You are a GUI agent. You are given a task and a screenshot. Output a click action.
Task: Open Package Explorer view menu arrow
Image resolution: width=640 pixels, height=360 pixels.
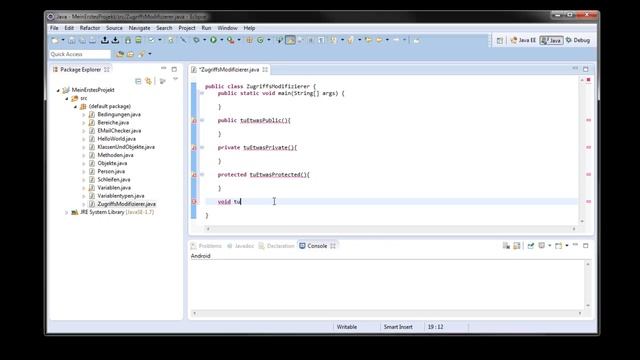point(176,79)
